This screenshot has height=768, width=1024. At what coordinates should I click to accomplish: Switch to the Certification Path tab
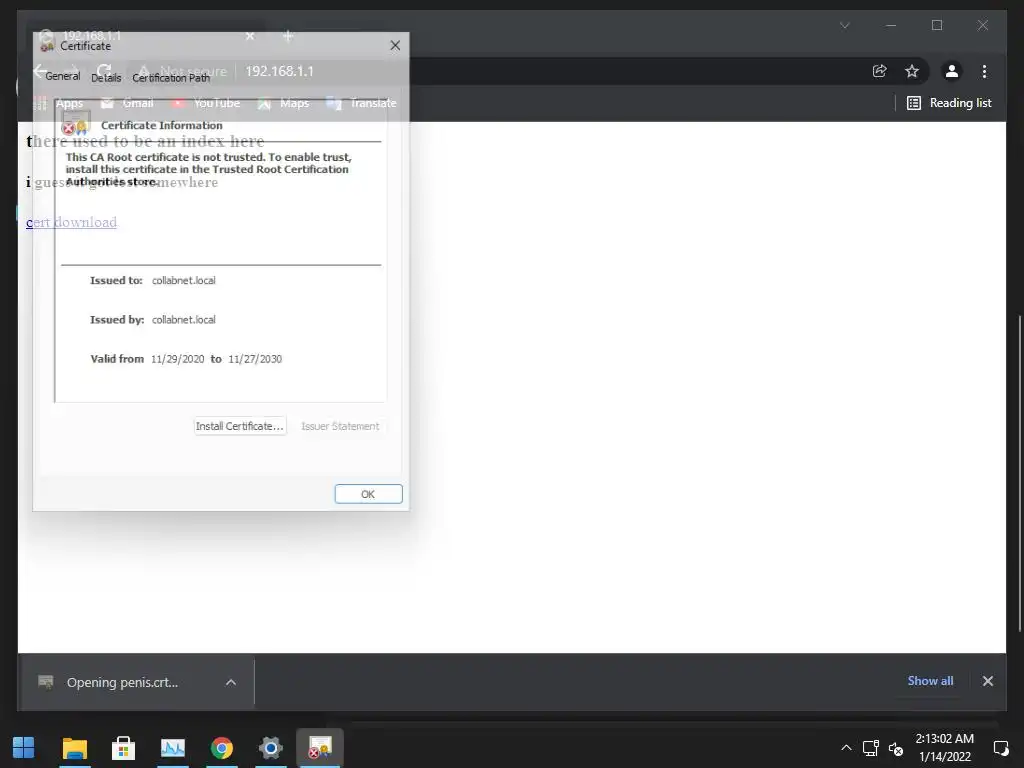[171, 78]
